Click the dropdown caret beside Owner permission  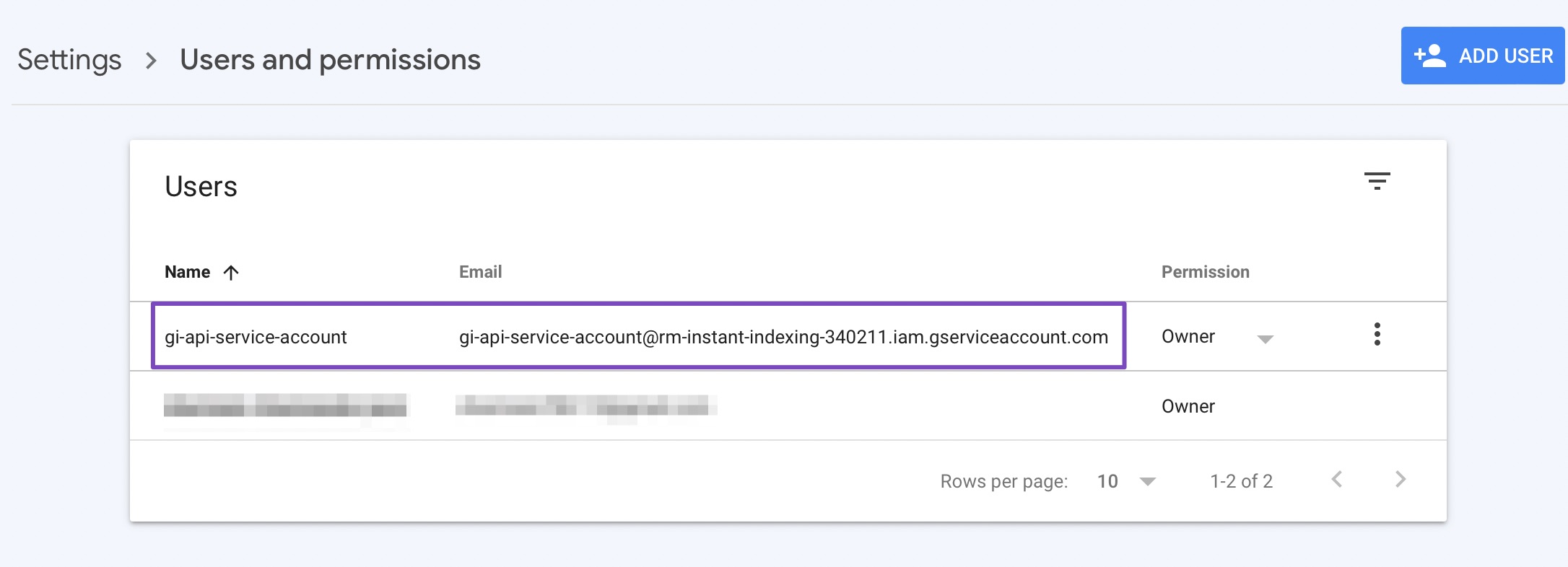click(1266, 338)
